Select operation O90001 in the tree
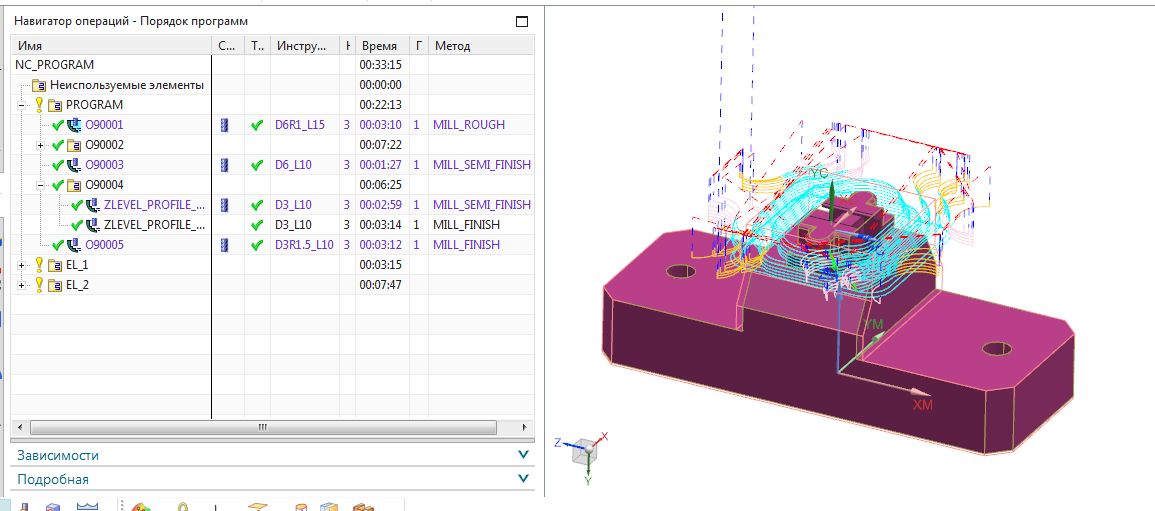The width and height of the screenshot is (1155, 511). coord(104,124)
